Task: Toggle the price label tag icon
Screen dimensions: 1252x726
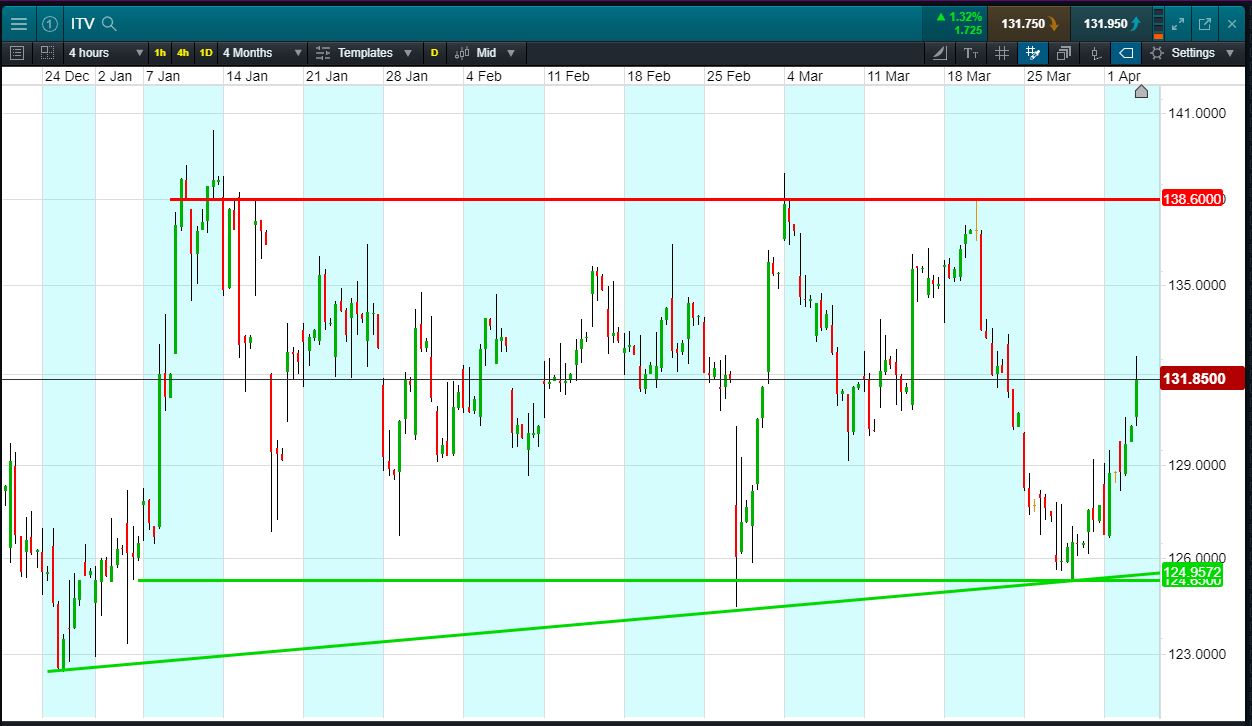Action: [x=1126, y=52]
